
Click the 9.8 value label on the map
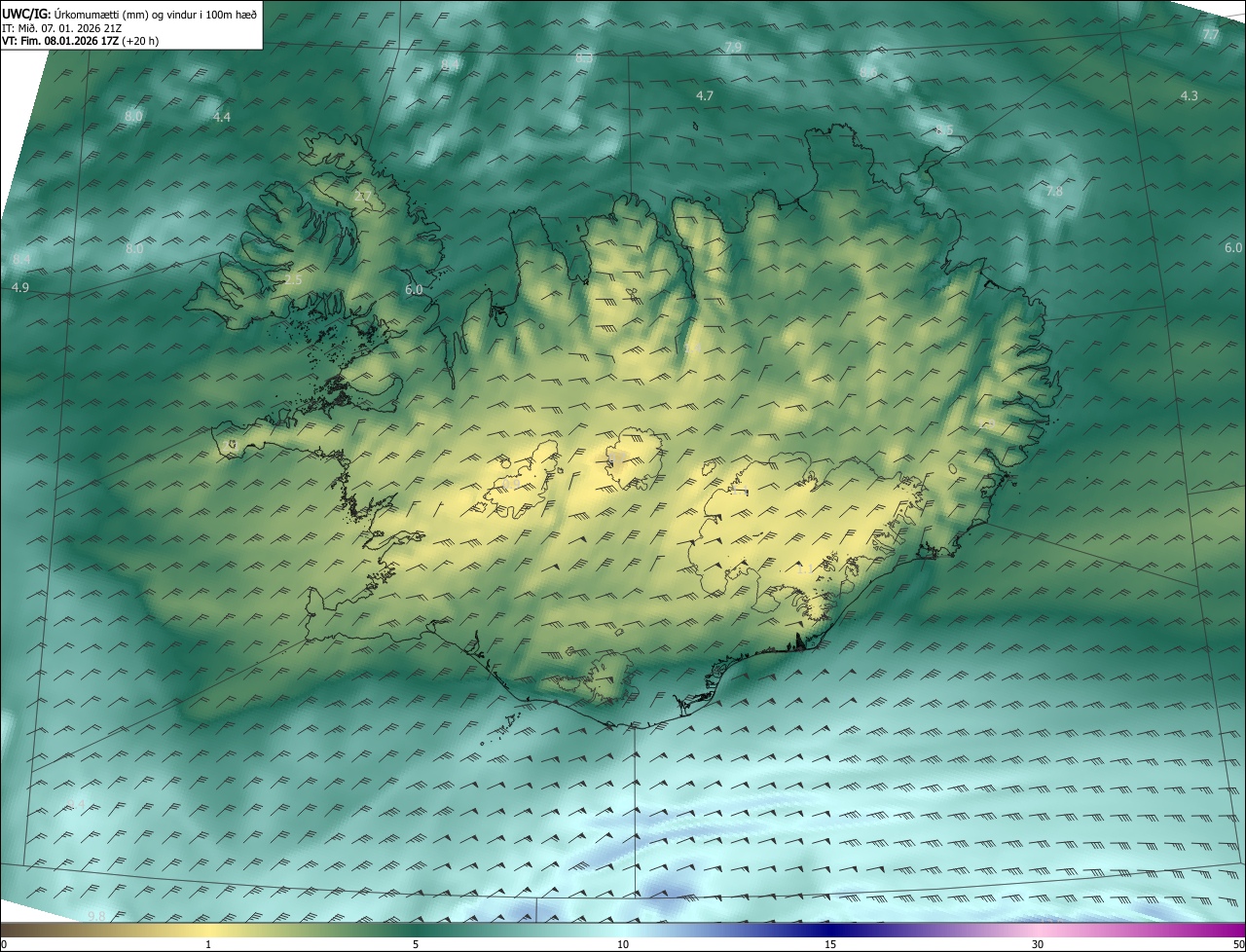(96, 916)
